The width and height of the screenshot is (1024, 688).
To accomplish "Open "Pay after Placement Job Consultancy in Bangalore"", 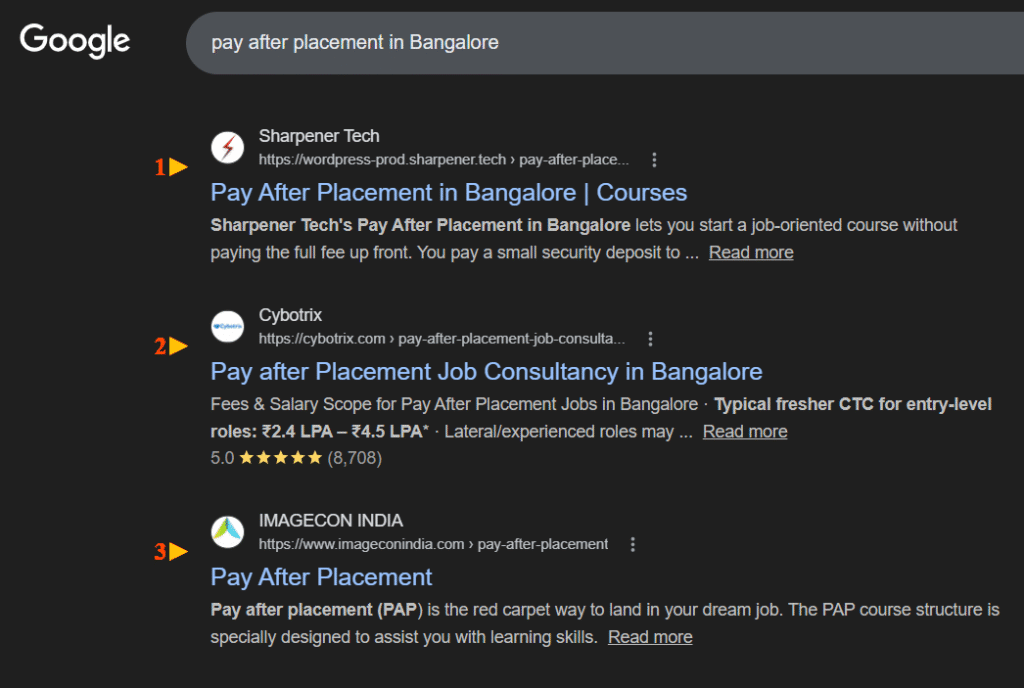I will click(486, 371).
